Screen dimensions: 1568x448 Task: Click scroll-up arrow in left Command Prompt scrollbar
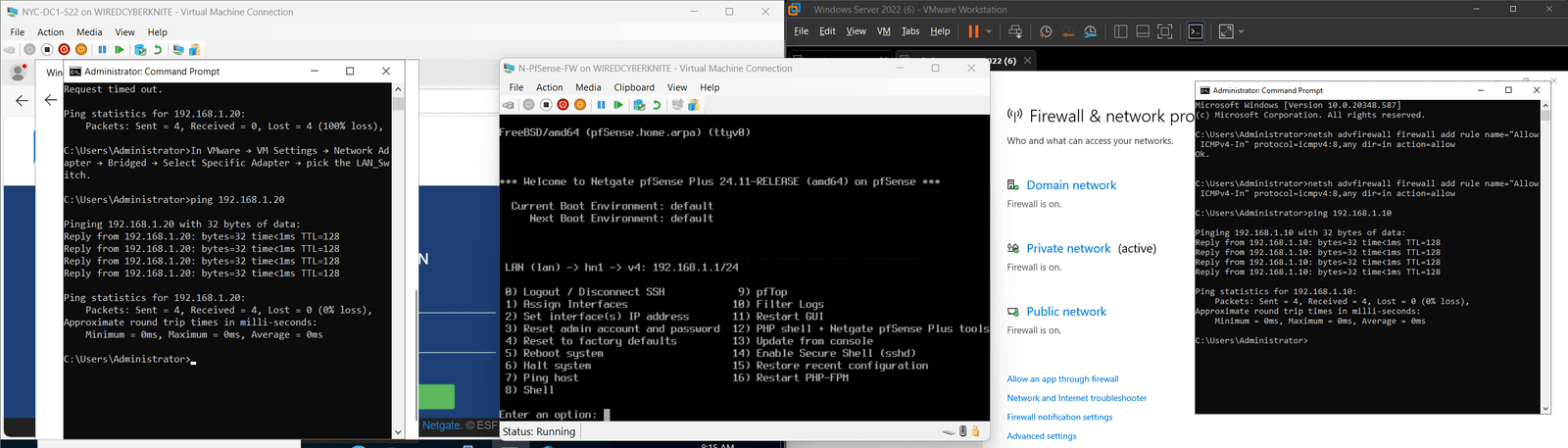tap(398, 89)
